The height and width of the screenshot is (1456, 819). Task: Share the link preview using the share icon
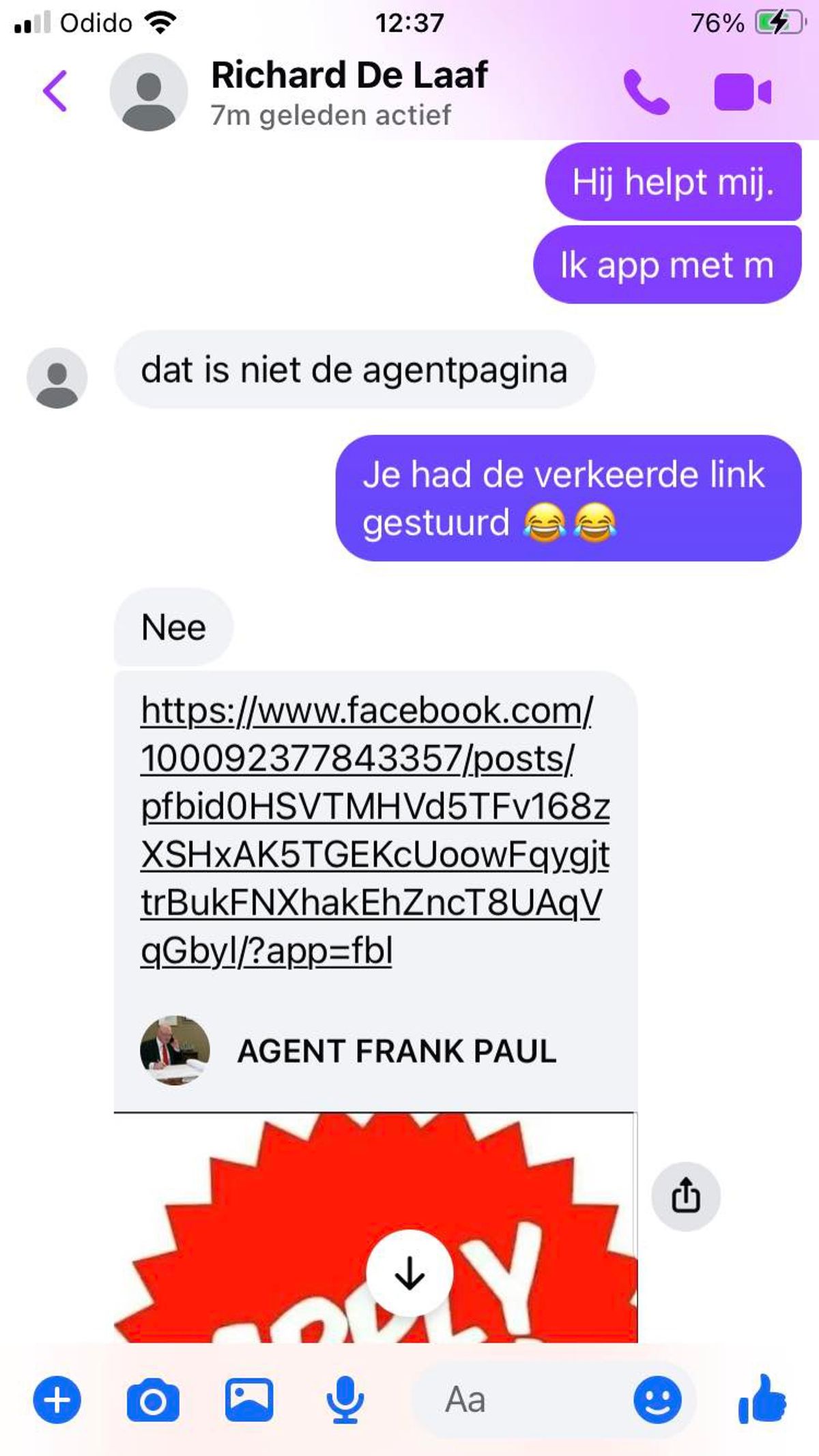[686, 1197]
